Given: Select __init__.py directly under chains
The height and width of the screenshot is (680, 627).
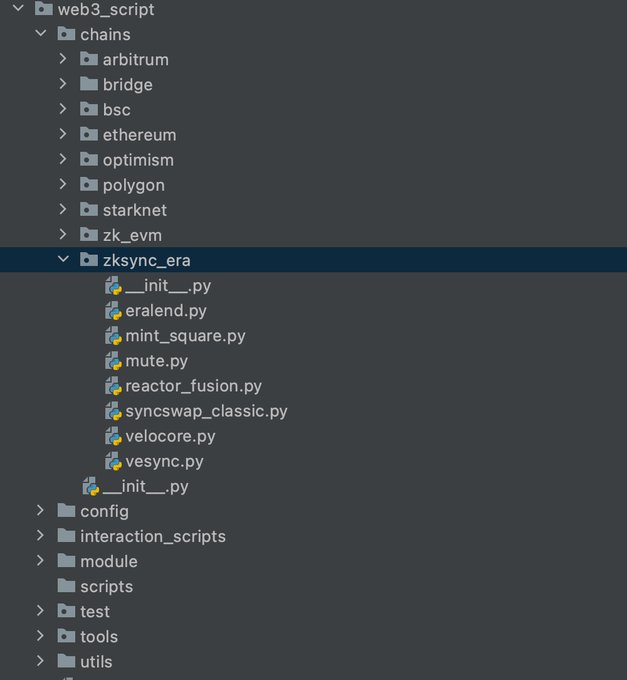Looking at the screenshot, I should coord(146,487).
